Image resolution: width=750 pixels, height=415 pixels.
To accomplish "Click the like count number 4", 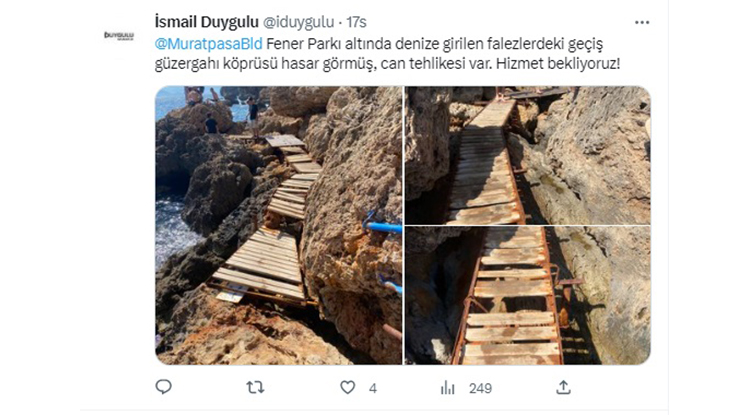I will click(373, 388).
